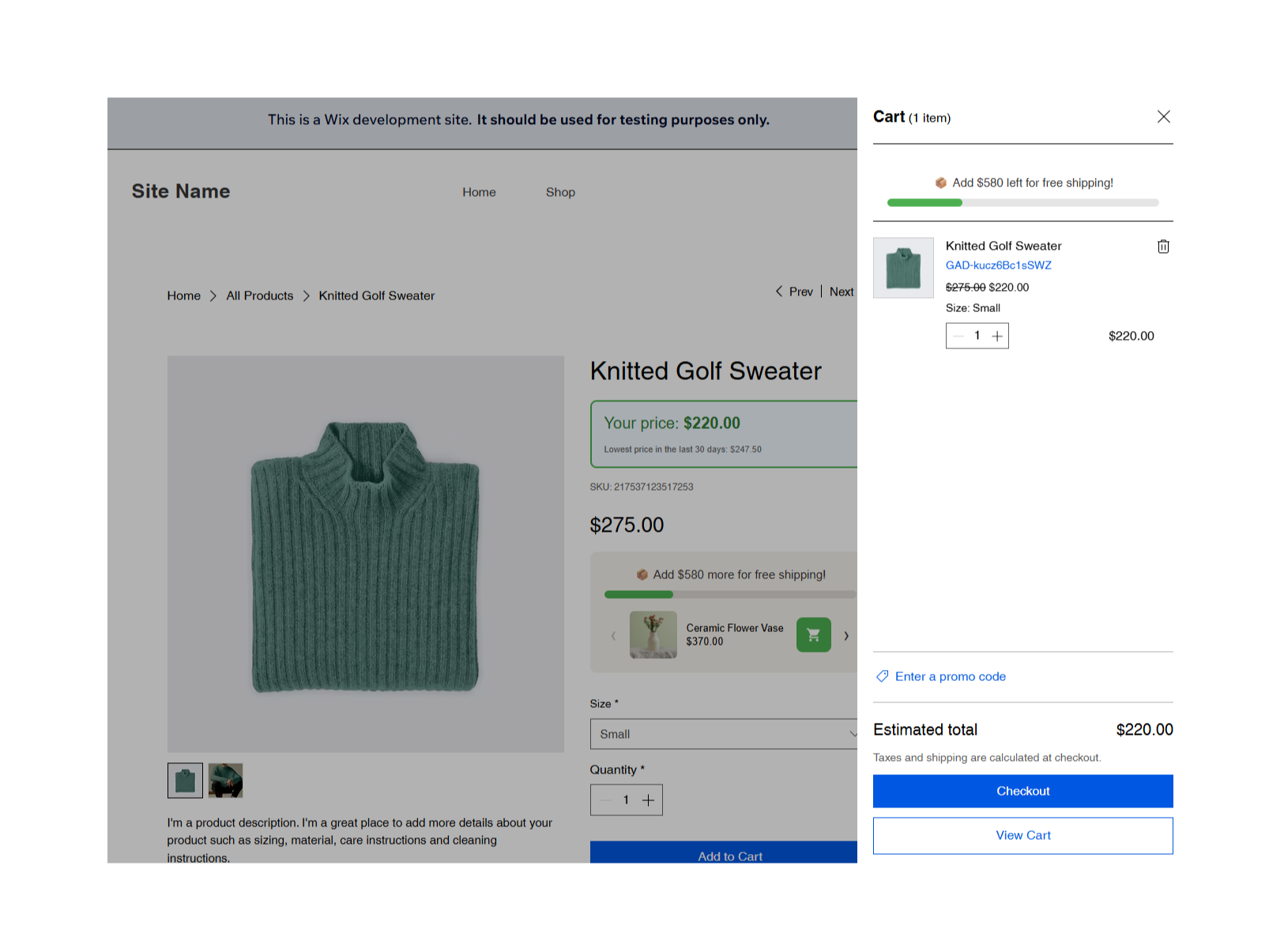Add Ceramic Flower Vase via green cart icon
The width and height of the screenshot is (1269, 952).
click(x=813, y=634)
